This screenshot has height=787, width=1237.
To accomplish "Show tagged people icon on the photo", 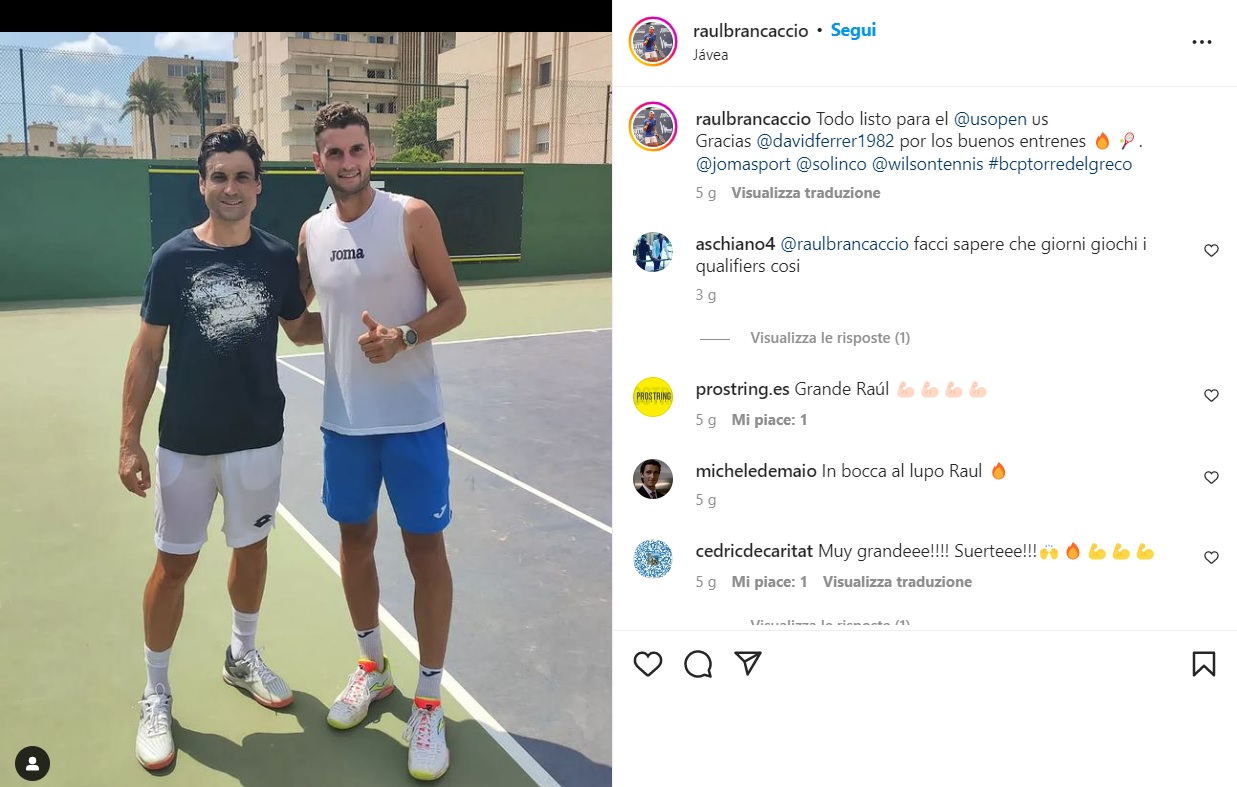I will [x=33, y=765].
